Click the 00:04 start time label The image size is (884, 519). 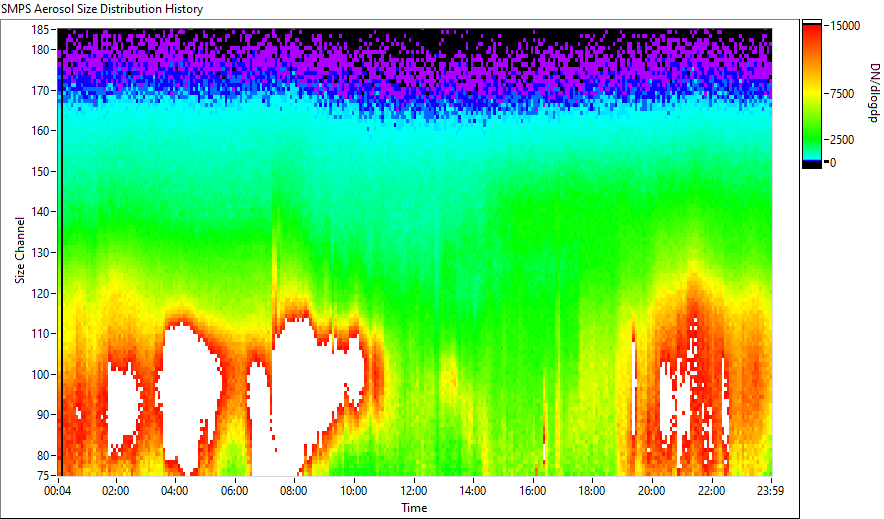(x=58, y=491)
